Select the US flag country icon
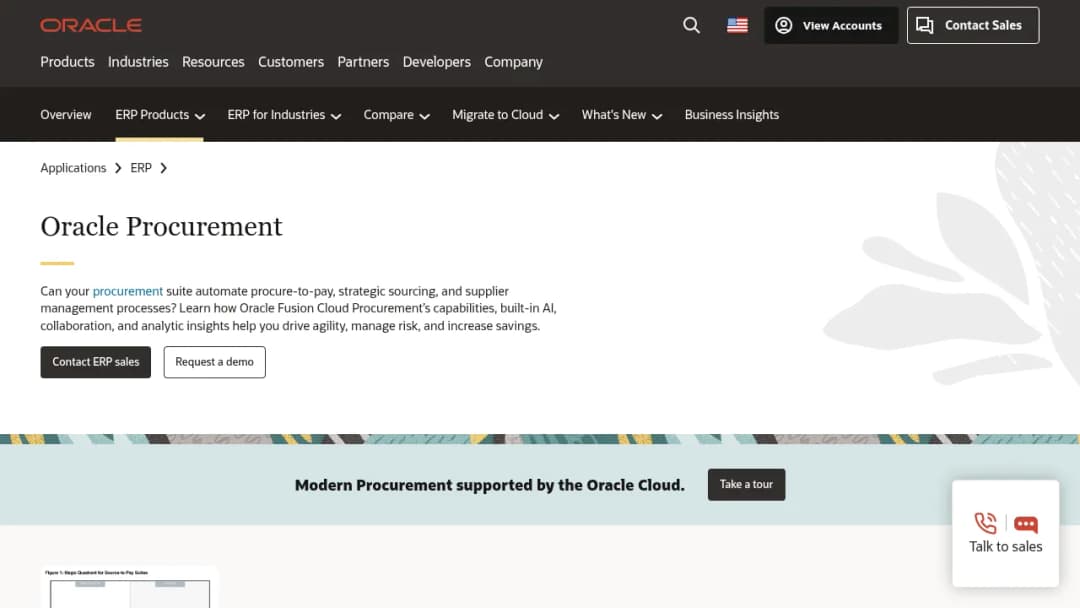This screenshot has width=1080, height=608. [737, 25]
